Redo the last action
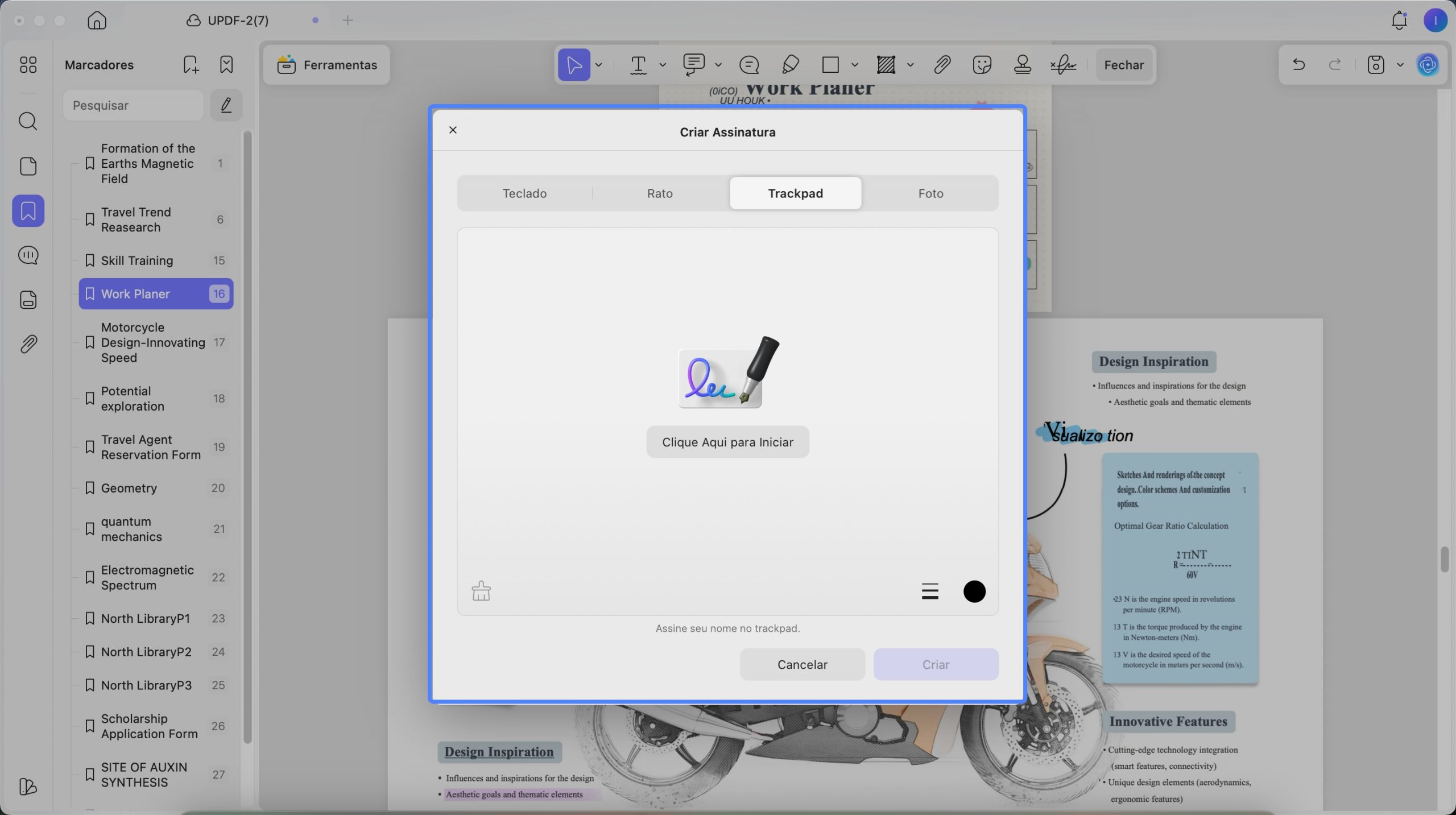1456x815 pixels. pyautogui.click(x=1335, y=64)
